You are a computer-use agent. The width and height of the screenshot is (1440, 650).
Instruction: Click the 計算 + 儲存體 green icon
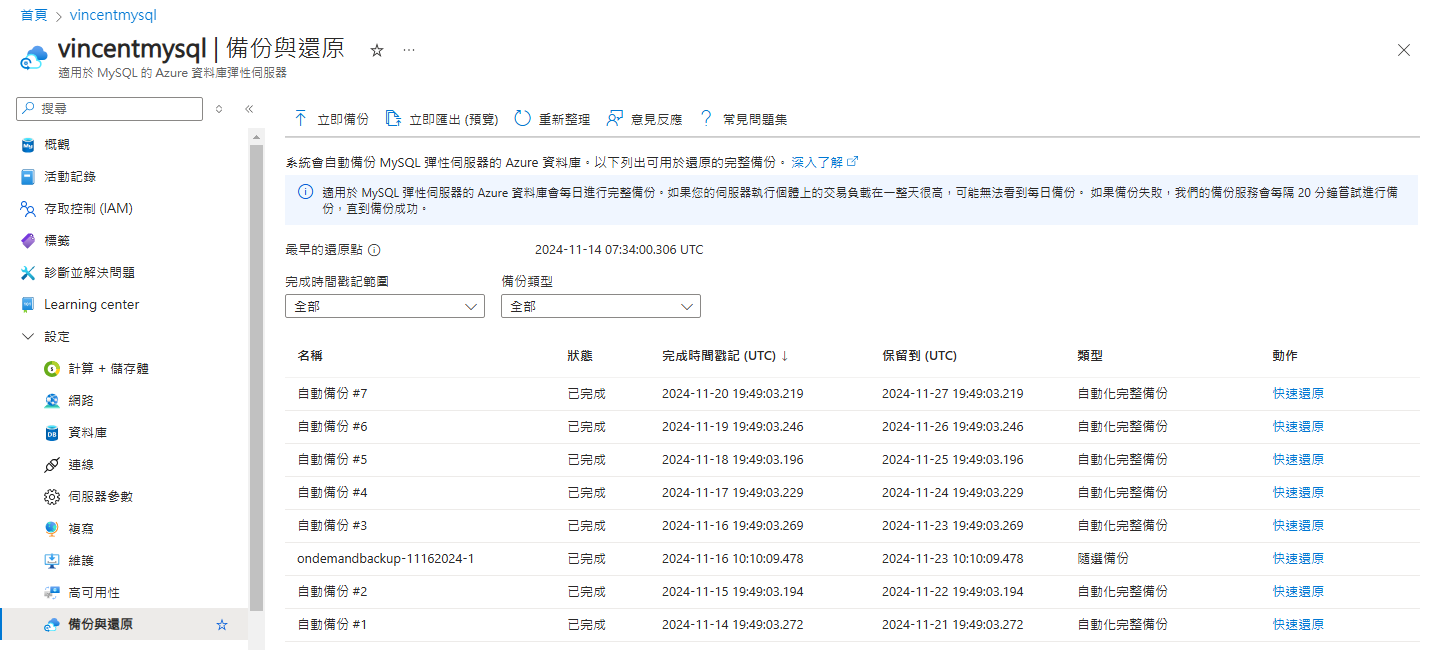pos(52,369)
